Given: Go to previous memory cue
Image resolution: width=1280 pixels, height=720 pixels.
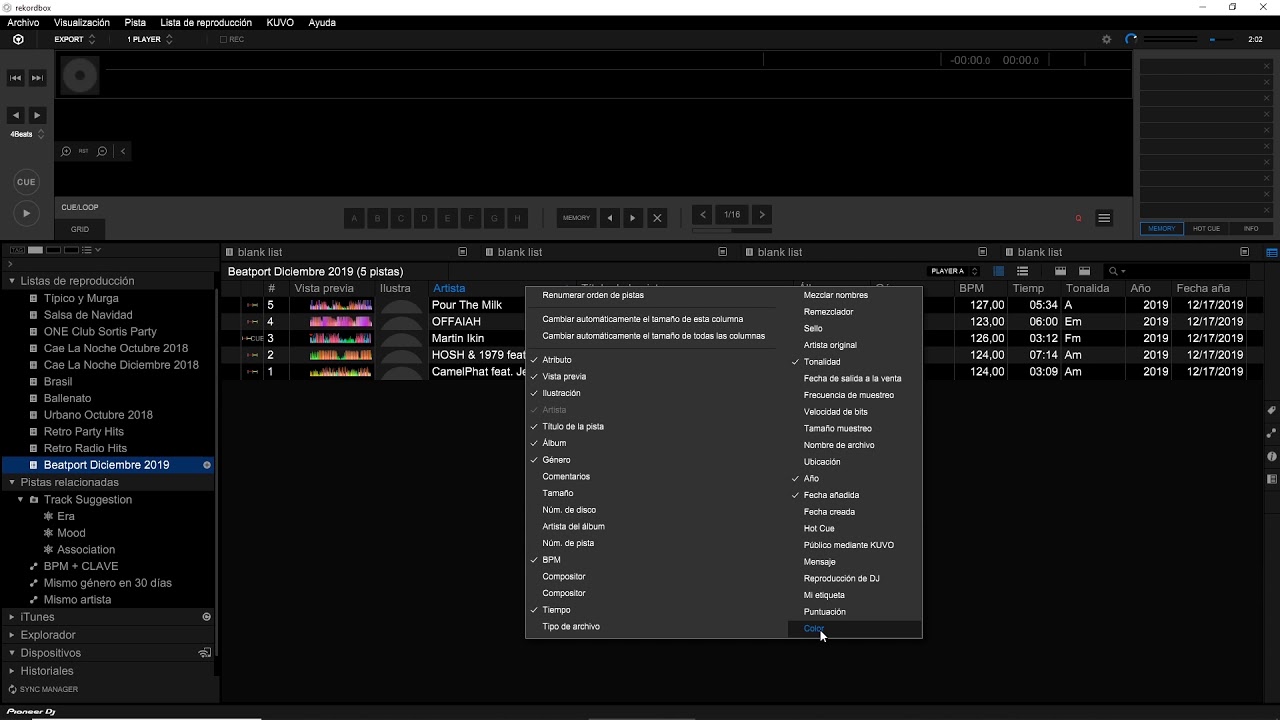Looking at the screenshot, I should [x=610, y=218].
